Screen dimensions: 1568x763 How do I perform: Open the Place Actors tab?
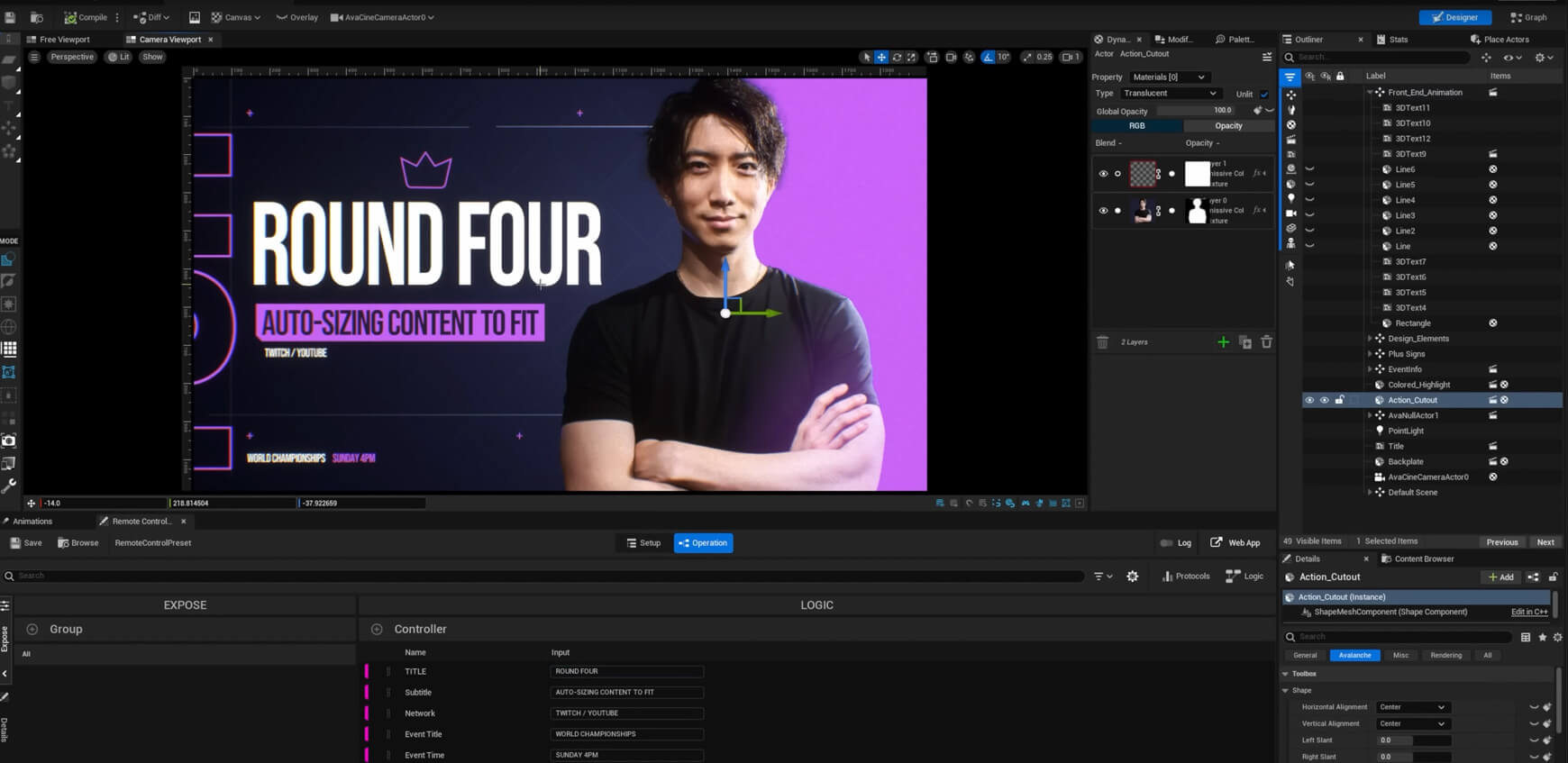(x=1500, y=40)
